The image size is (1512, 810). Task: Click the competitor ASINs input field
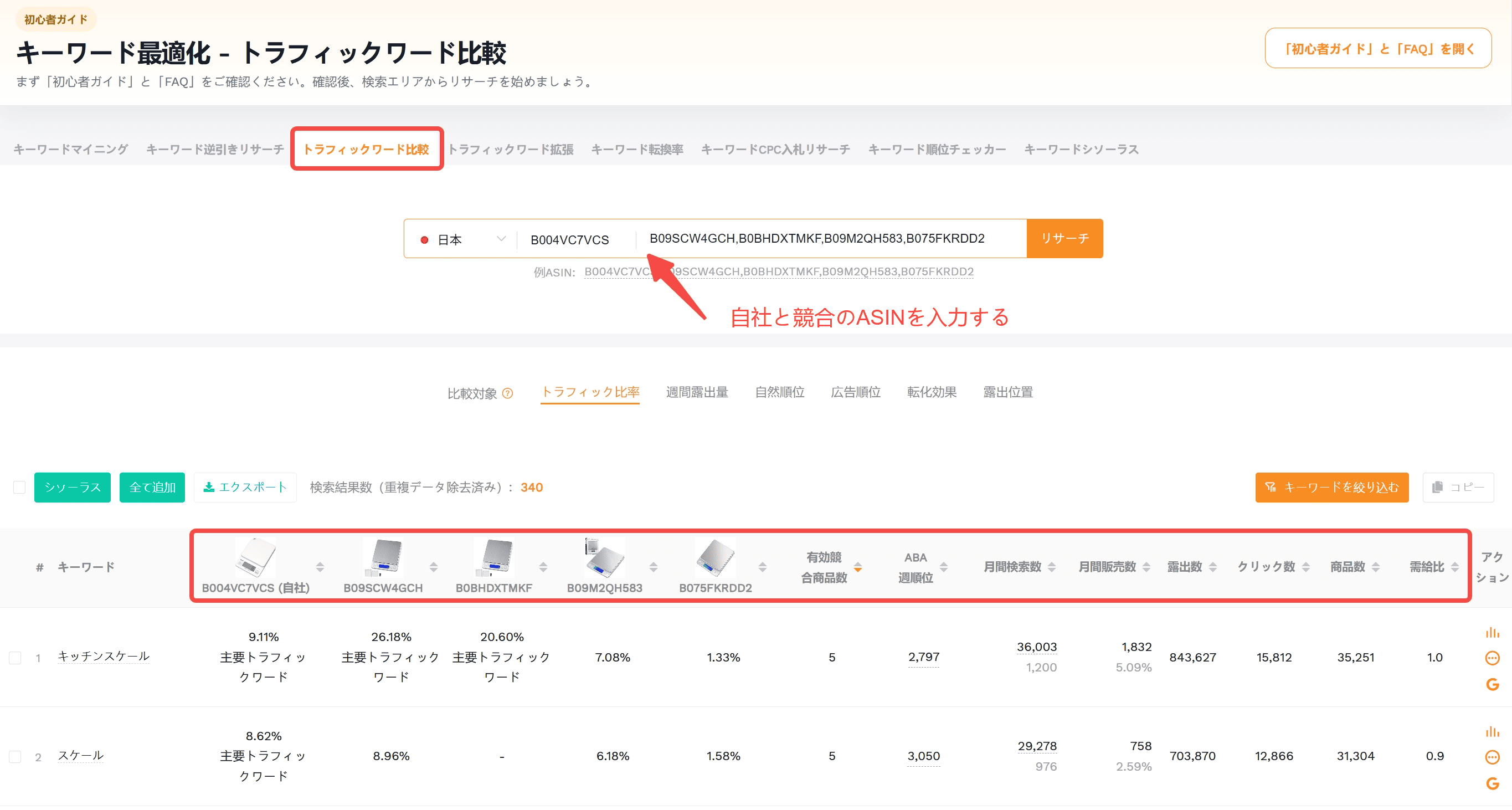[831, 238]
